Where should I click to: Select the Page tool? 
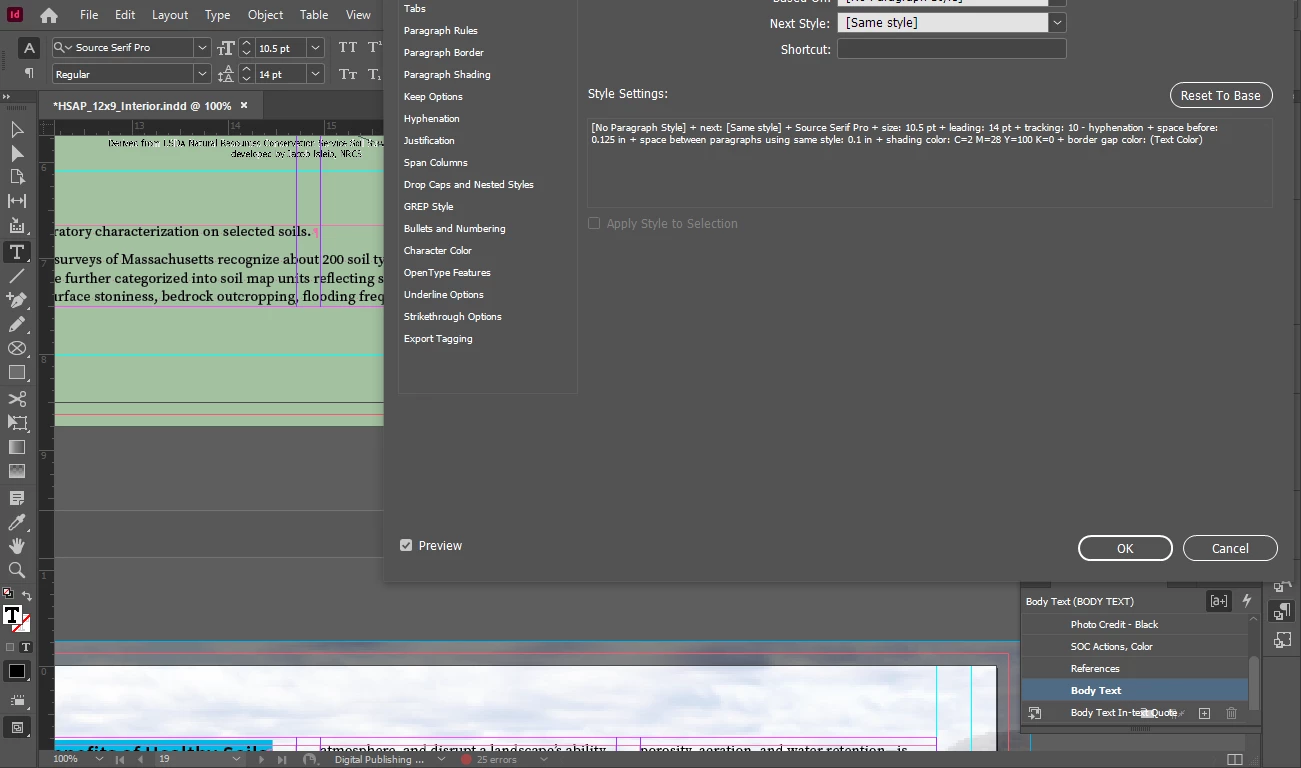17,177
